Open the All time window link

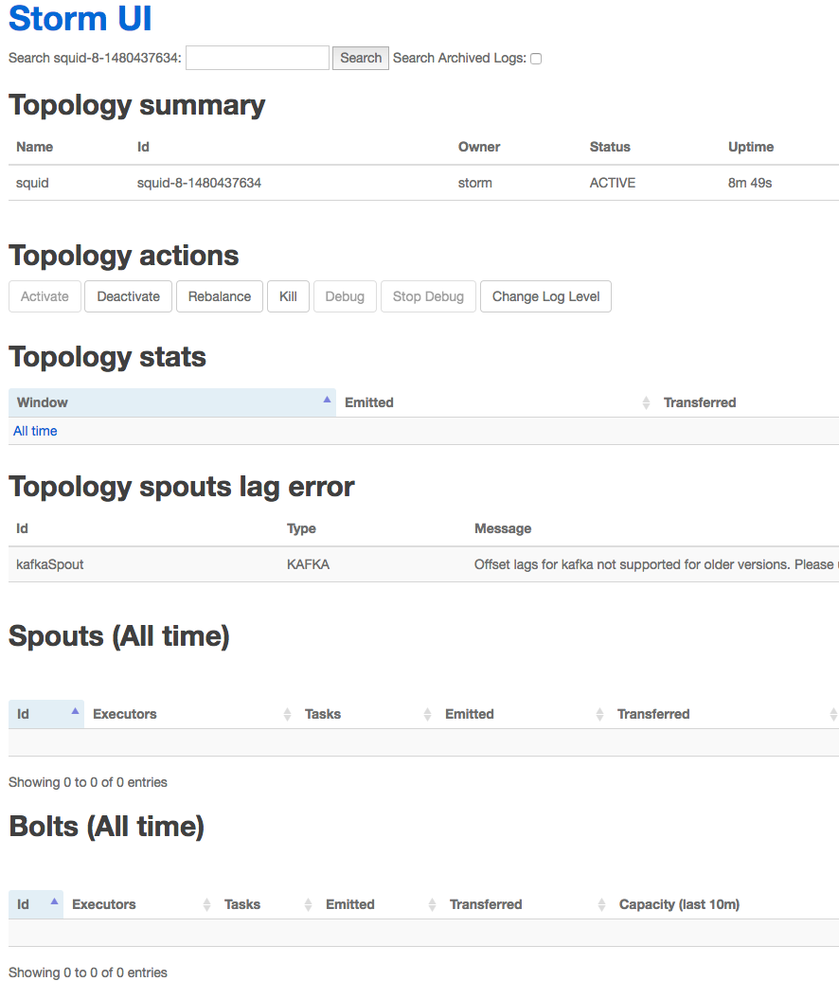[x=35, y=431]
